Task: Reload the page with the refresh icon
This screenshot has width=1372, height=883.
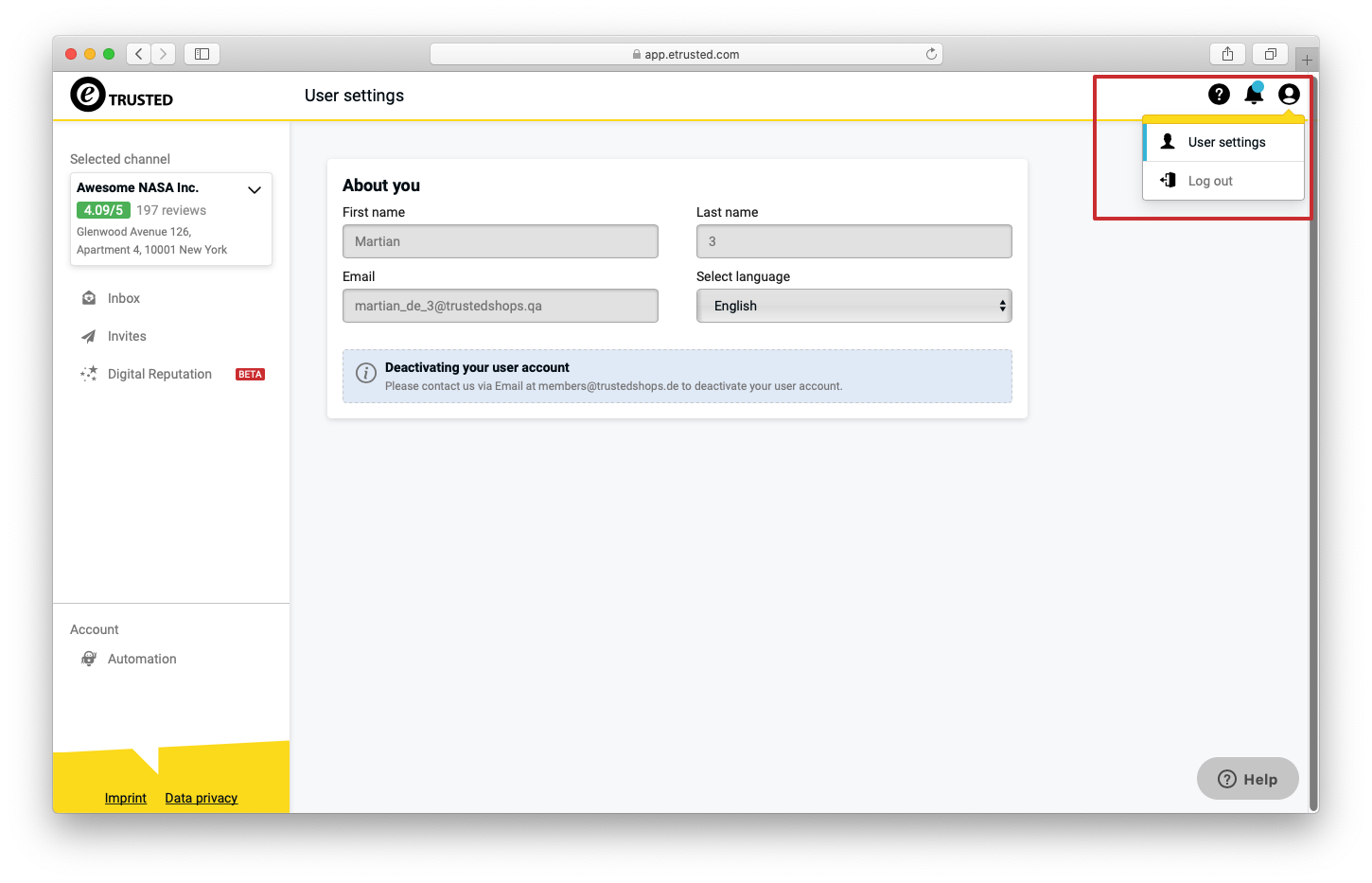Action: (931, 54)
